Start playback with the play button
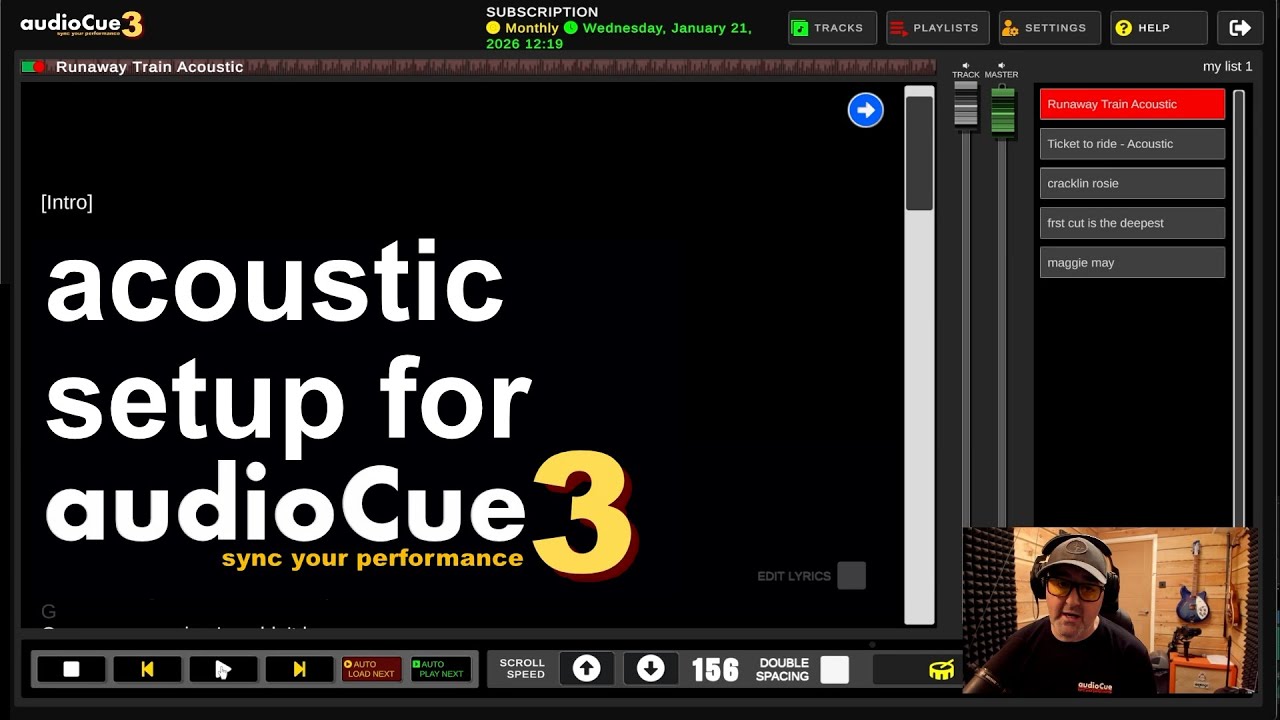The width and height of the screenshot is (1280, 720). [x=223, y=669]
